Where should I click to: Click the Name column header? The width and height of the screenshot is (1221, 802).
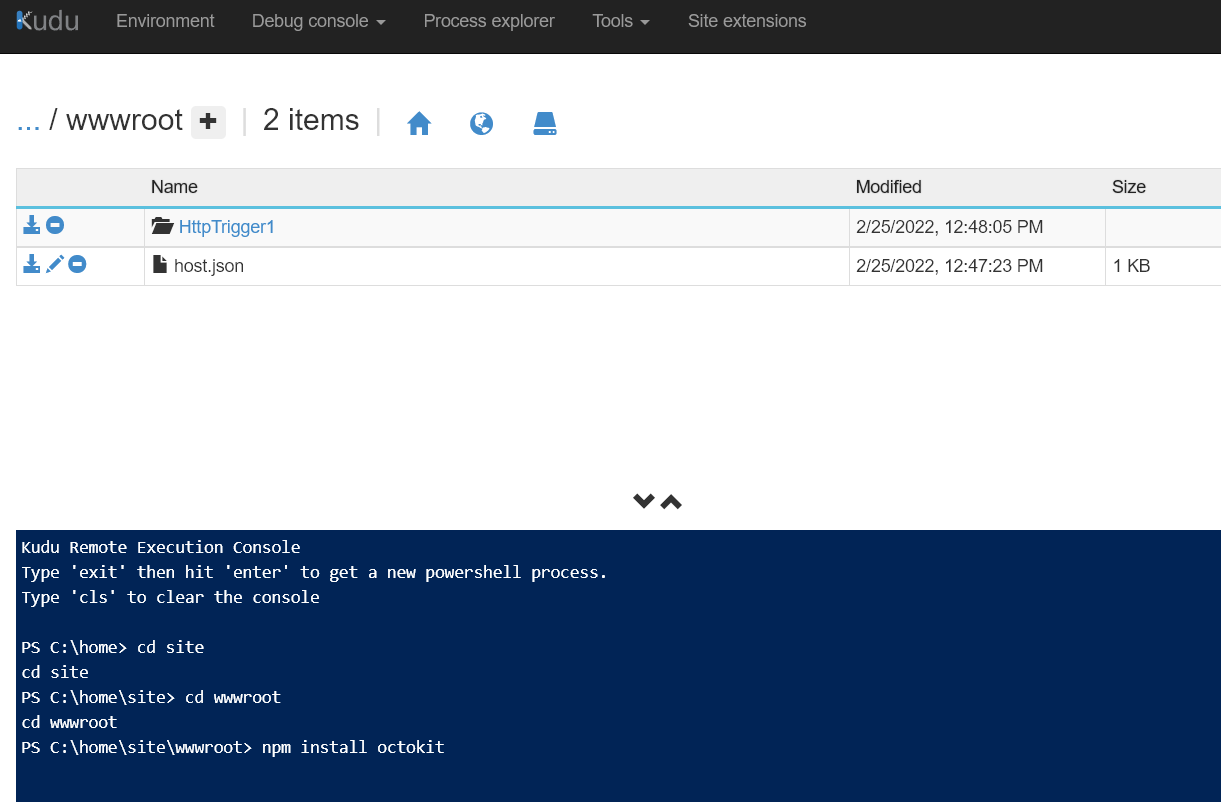174,187
